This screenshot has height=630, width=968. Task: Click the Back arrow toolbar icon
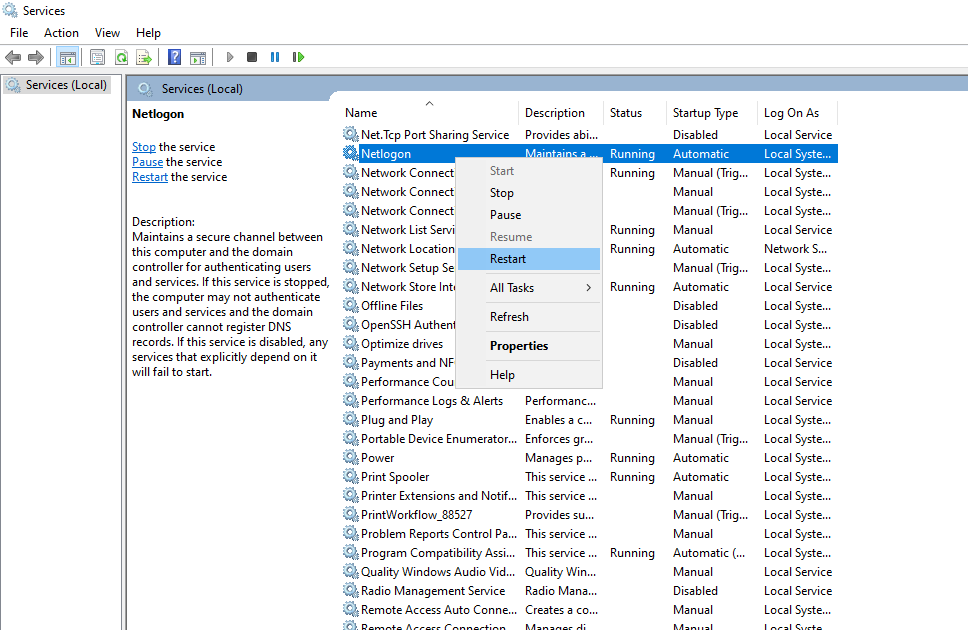click(13, 57)
